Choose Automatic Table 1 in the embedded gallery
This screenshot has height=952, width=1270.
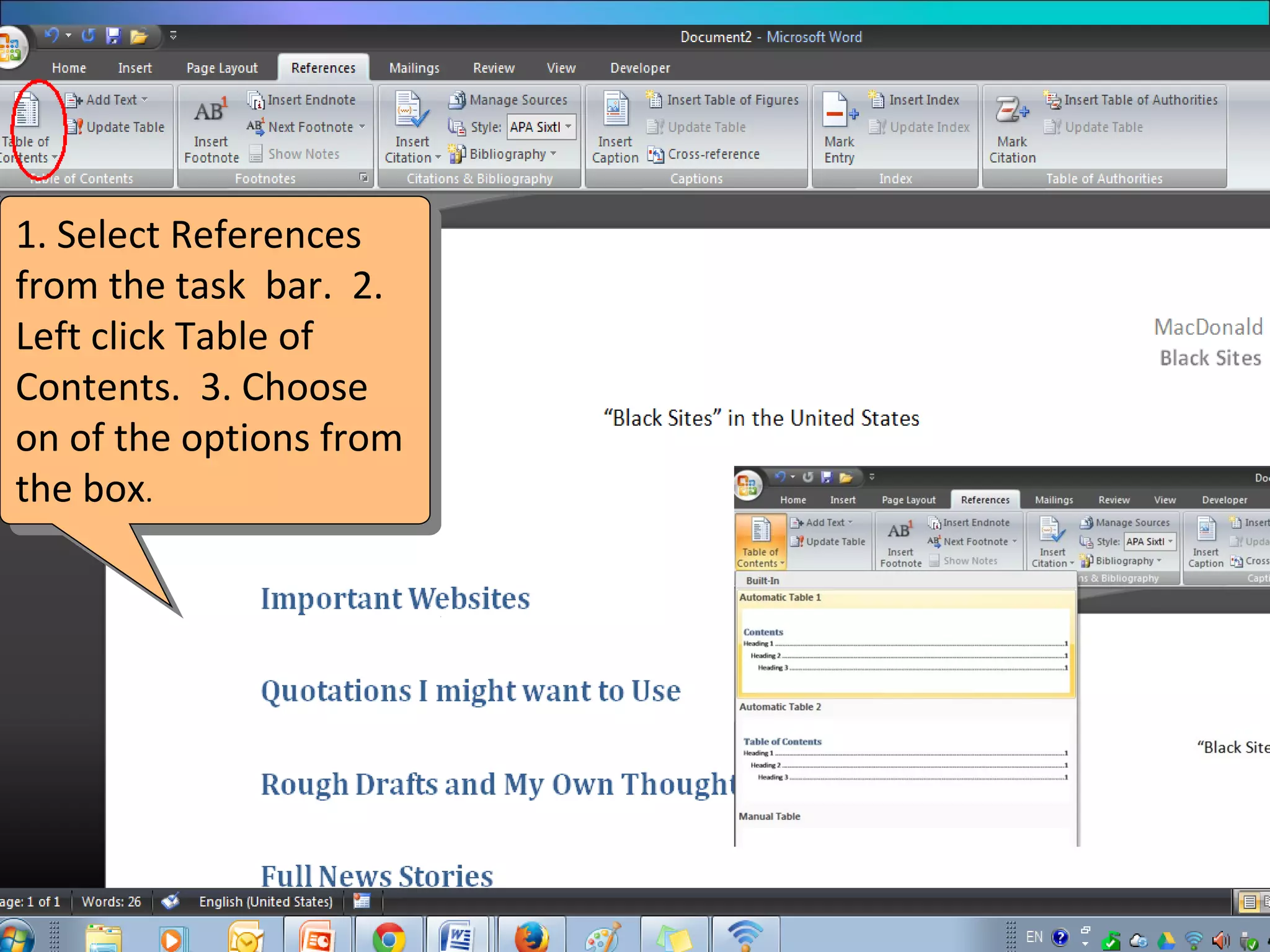(906, 643)
